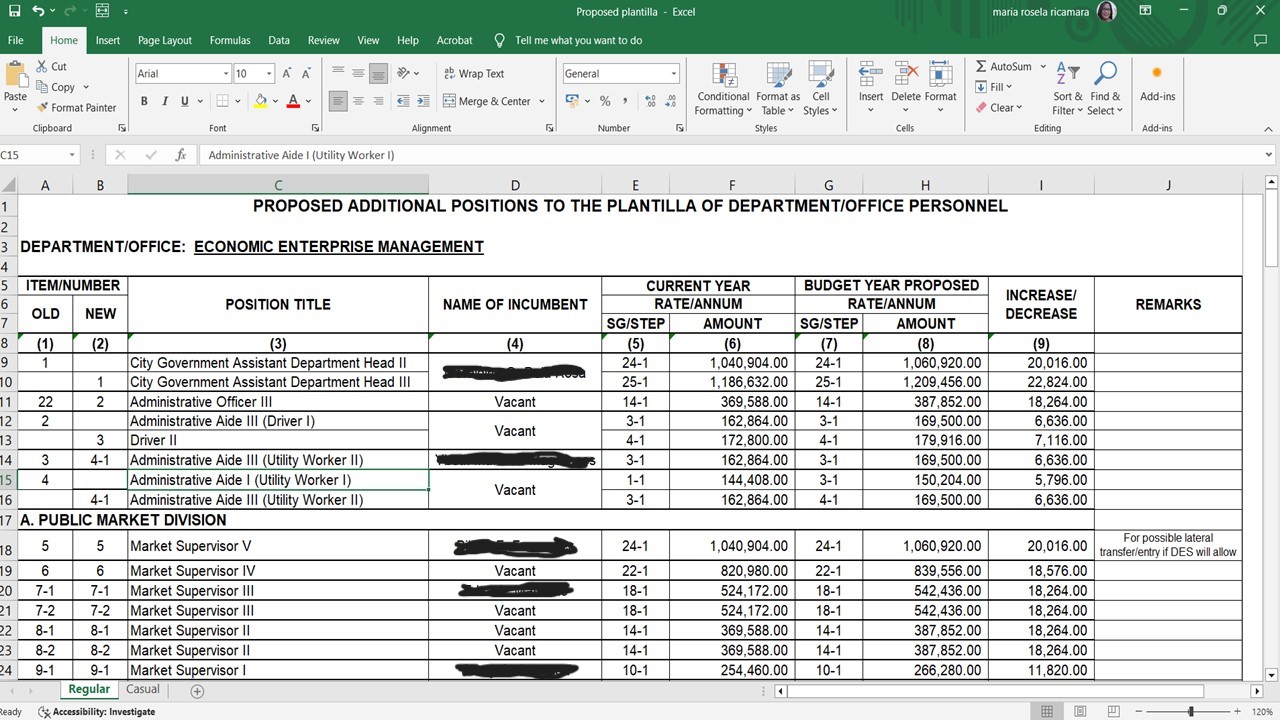The image size is (1280, 720).
Task: Decrease the cell indent
Action: 403,101
